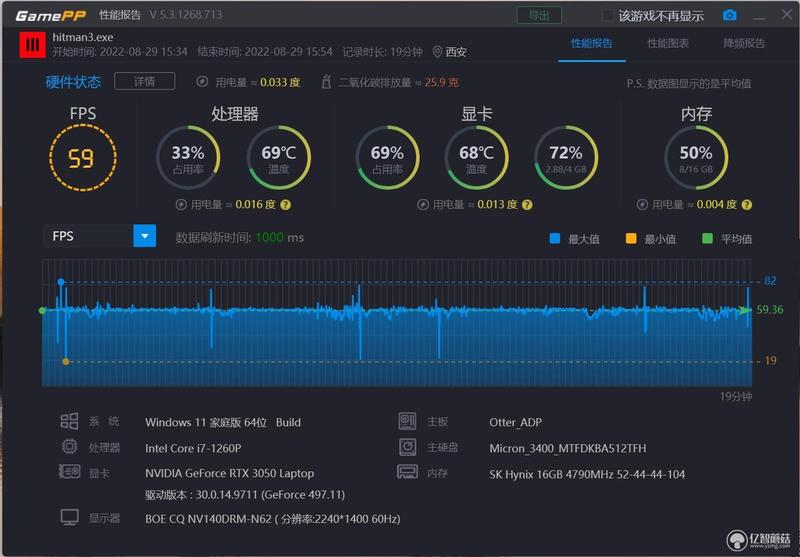The width and height of the screenshot is (800, 557).
Task: Click the GPU memory 72% gauge
Action: tap(566, 158)
